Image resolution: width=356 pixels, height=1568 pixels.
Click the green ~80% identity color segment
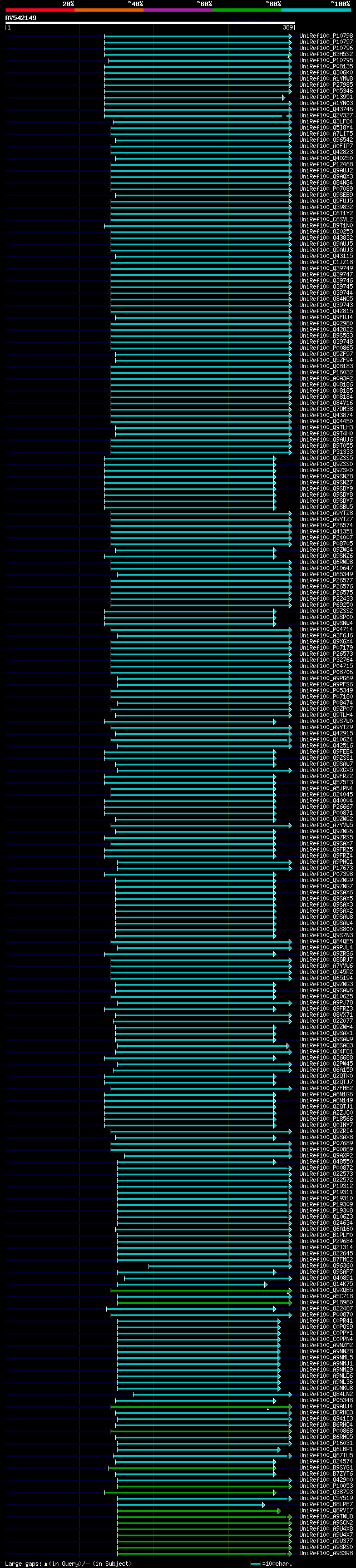click(x=246, y=11)
